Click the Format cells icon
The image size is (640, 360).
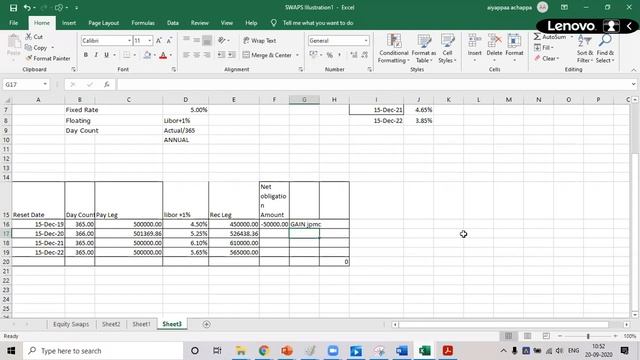tap(514, 41)
